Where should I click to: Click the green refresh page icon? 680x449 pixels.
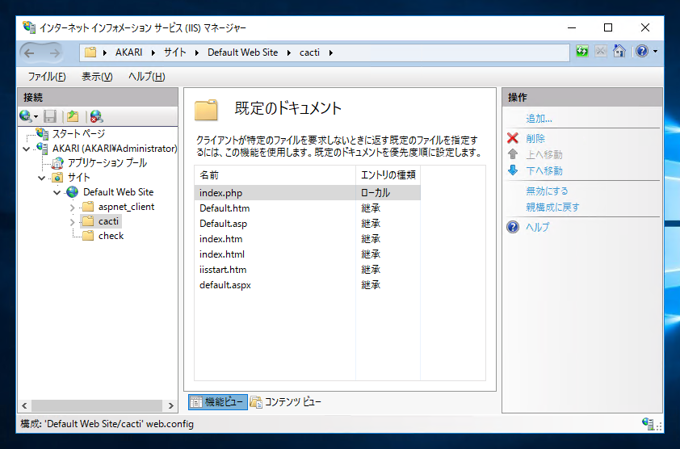pos(582,52)
